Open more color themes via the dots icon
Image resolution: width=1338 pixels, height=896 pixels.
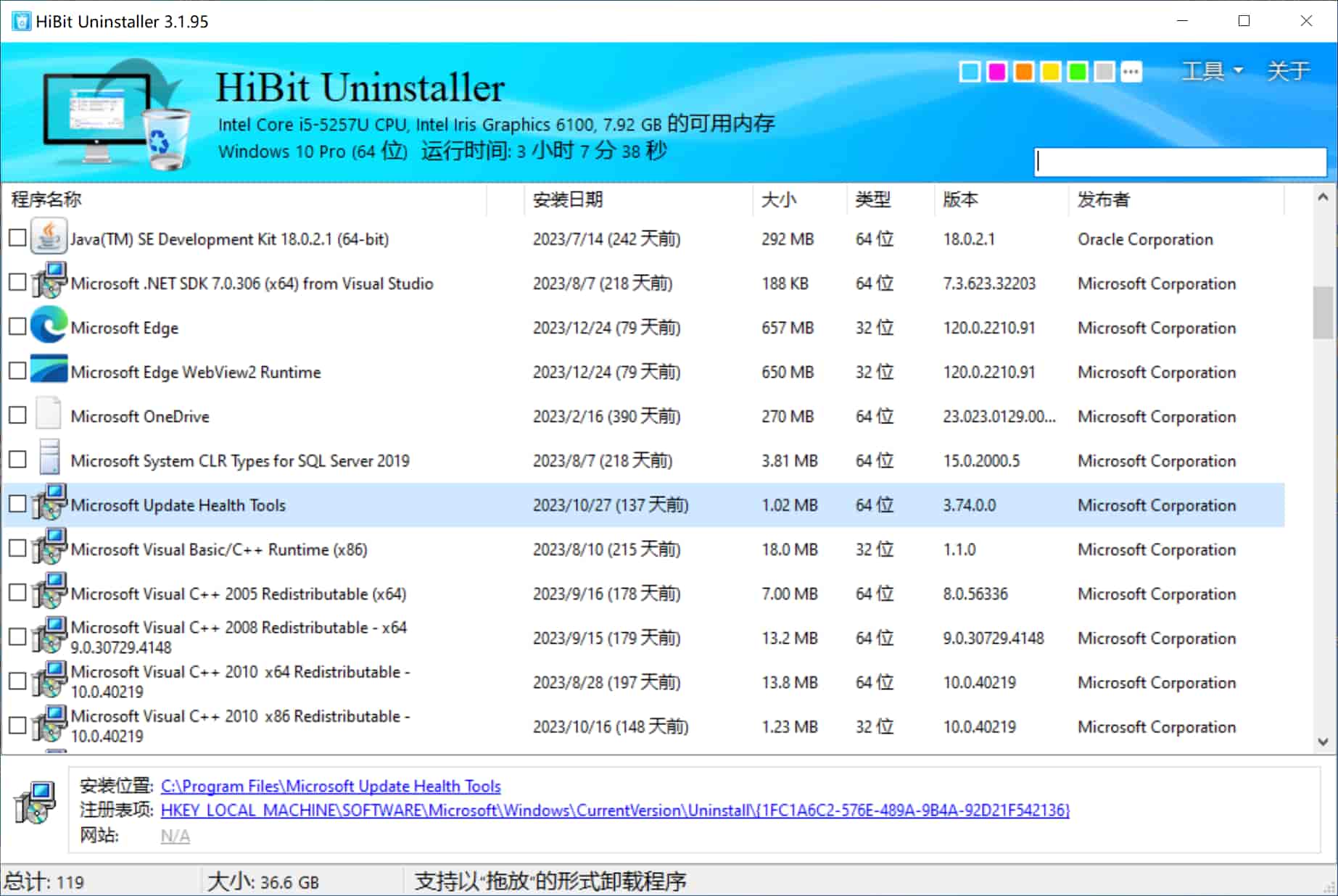coord(1131,72)
